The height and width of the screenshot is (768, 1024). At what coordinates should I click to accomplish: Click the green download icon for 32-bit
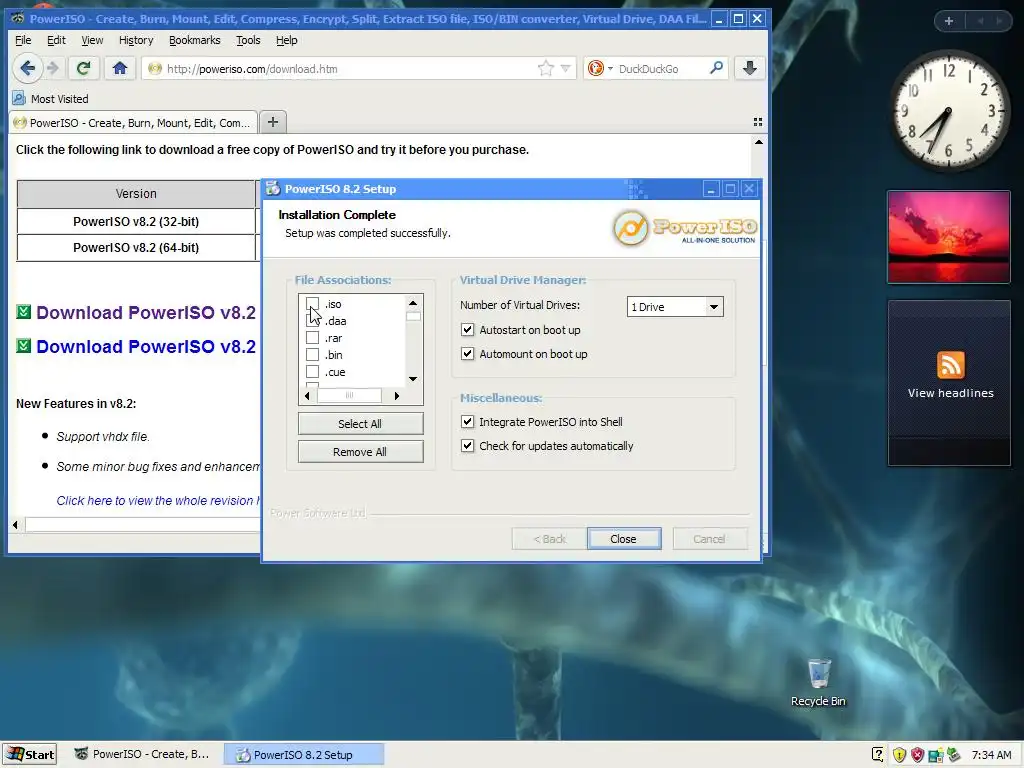pos(24,312)
